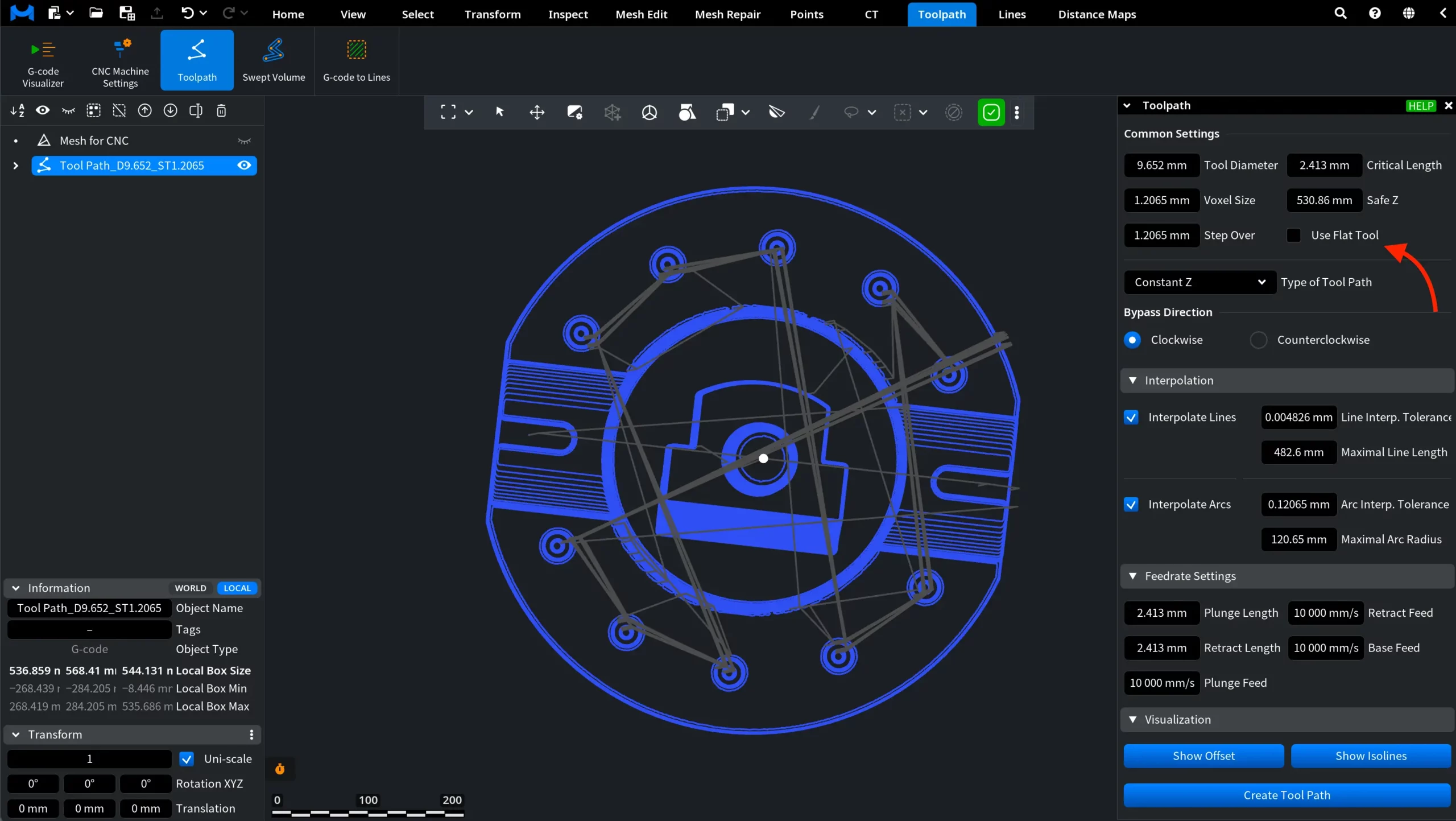Screen dimensions: 1456x821
Task: Enable the Use Flat Tool checkbox
Action: pos(1294,235)
